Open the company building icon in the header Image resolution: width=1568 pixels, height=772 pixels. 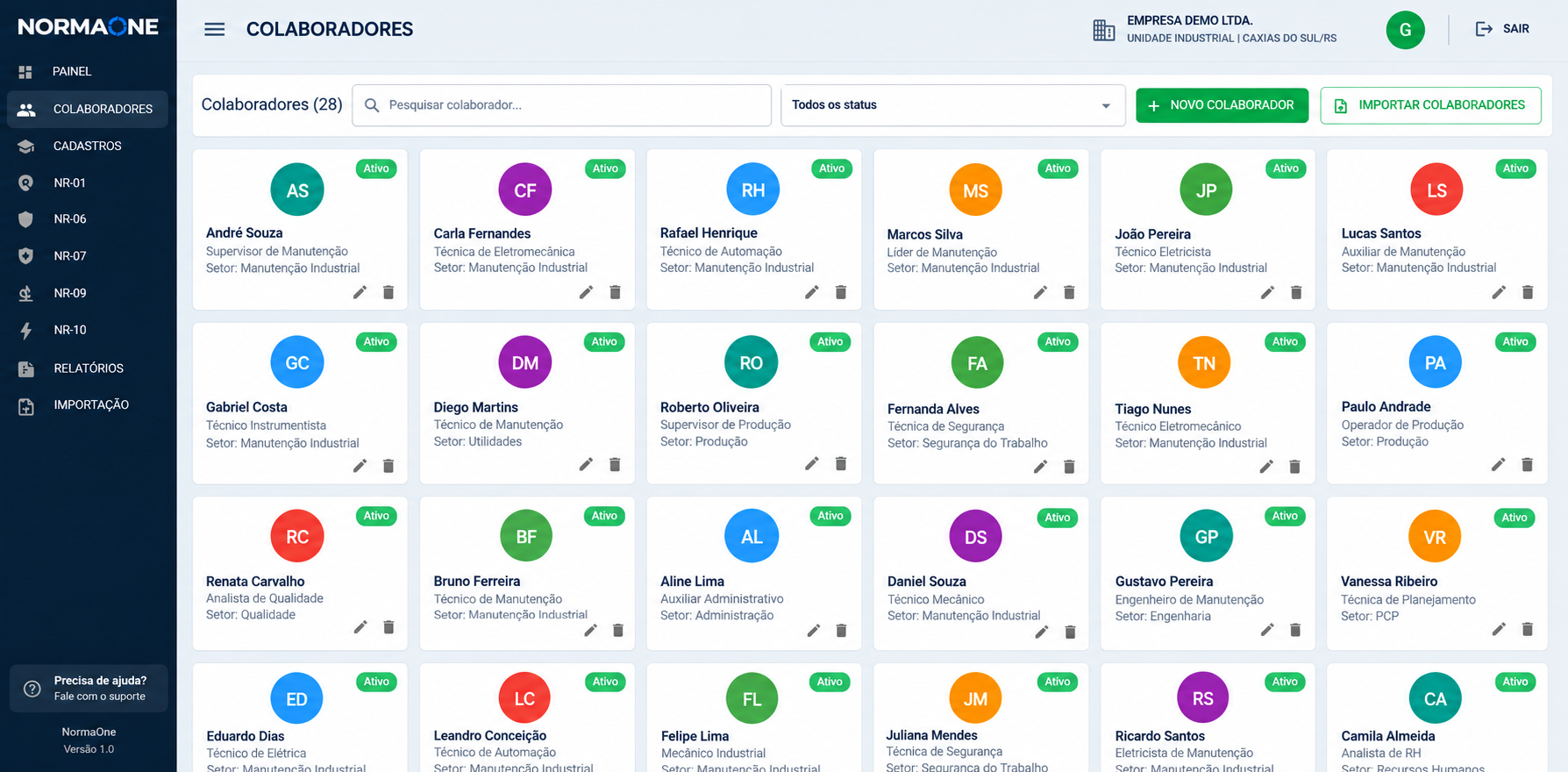pyautogui.click(x=1104, y=30)
